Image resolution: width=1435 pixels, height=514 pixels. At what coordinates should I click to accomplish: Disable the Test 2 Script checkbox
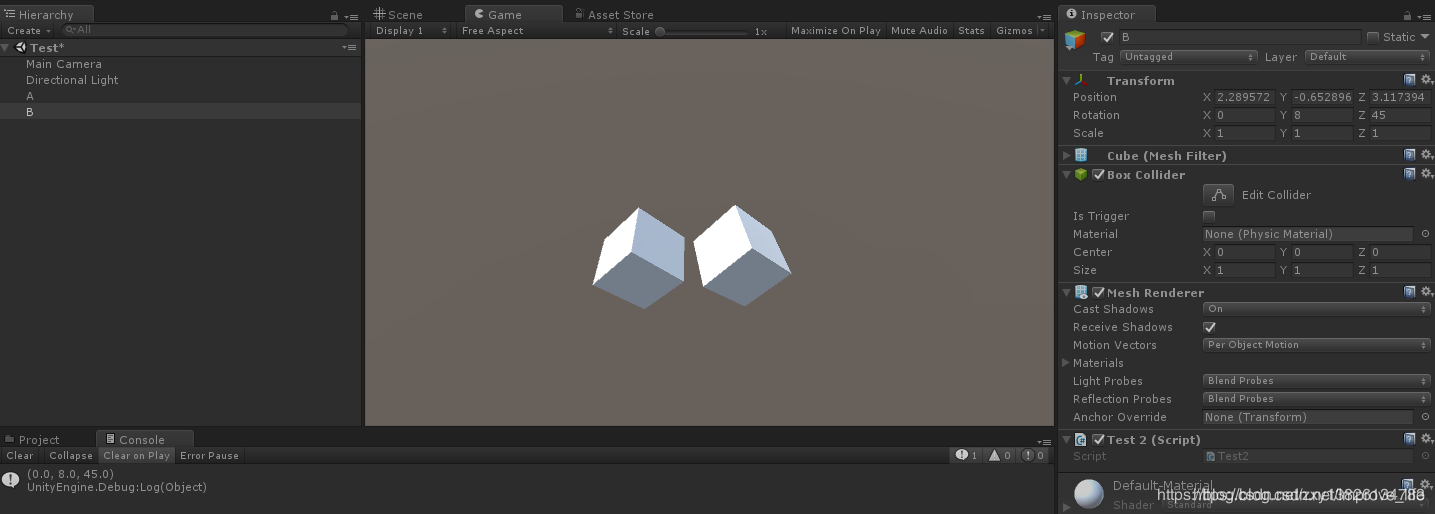click(x=1099, y=439)
